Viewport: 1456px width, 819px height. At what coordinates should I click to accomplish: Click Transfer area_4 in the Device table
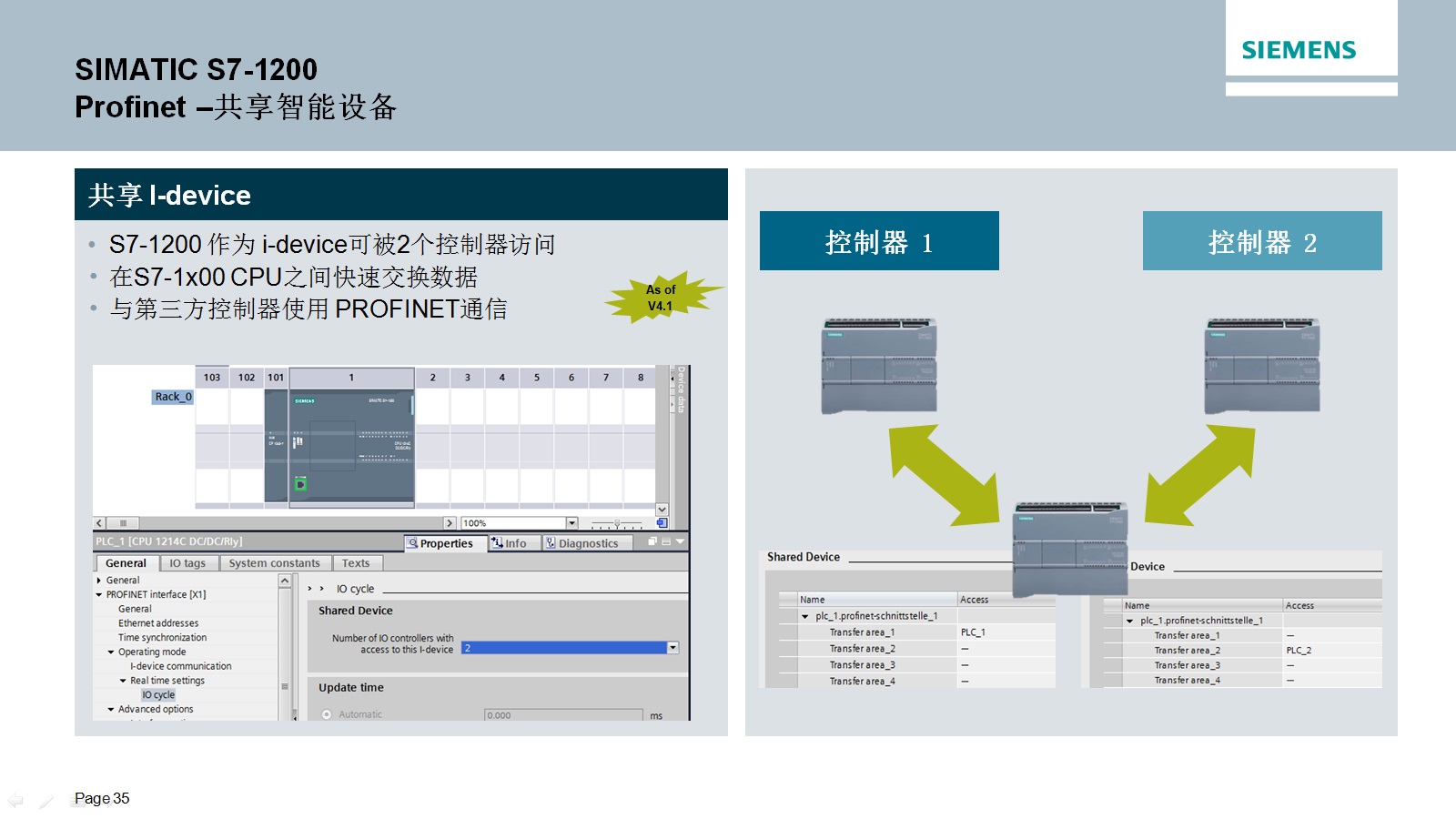pyautogui.click(x=1187, y=680)
